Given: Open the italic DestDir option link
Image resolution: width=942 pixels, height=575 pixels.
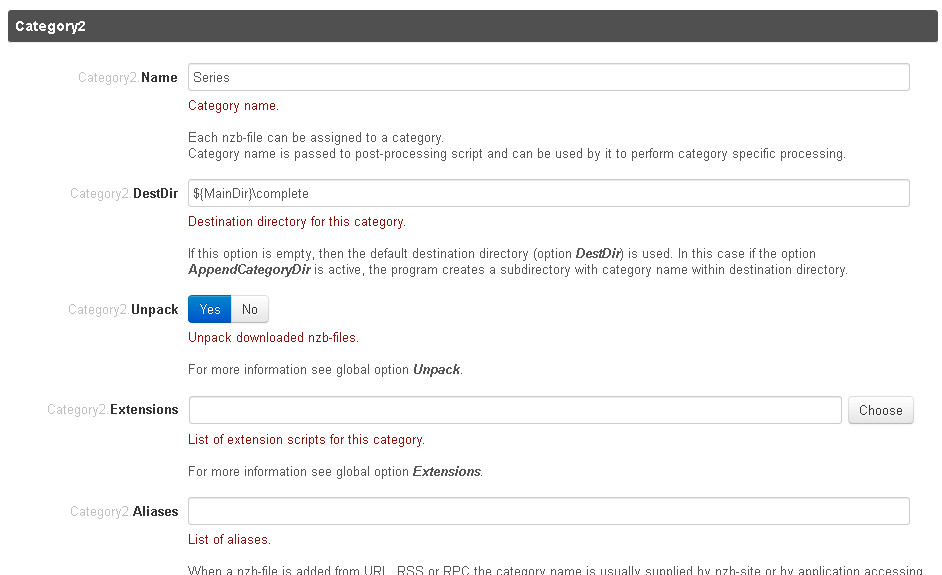Looking at the screenshot, I should pyautogui.click(x=598, y=254).
